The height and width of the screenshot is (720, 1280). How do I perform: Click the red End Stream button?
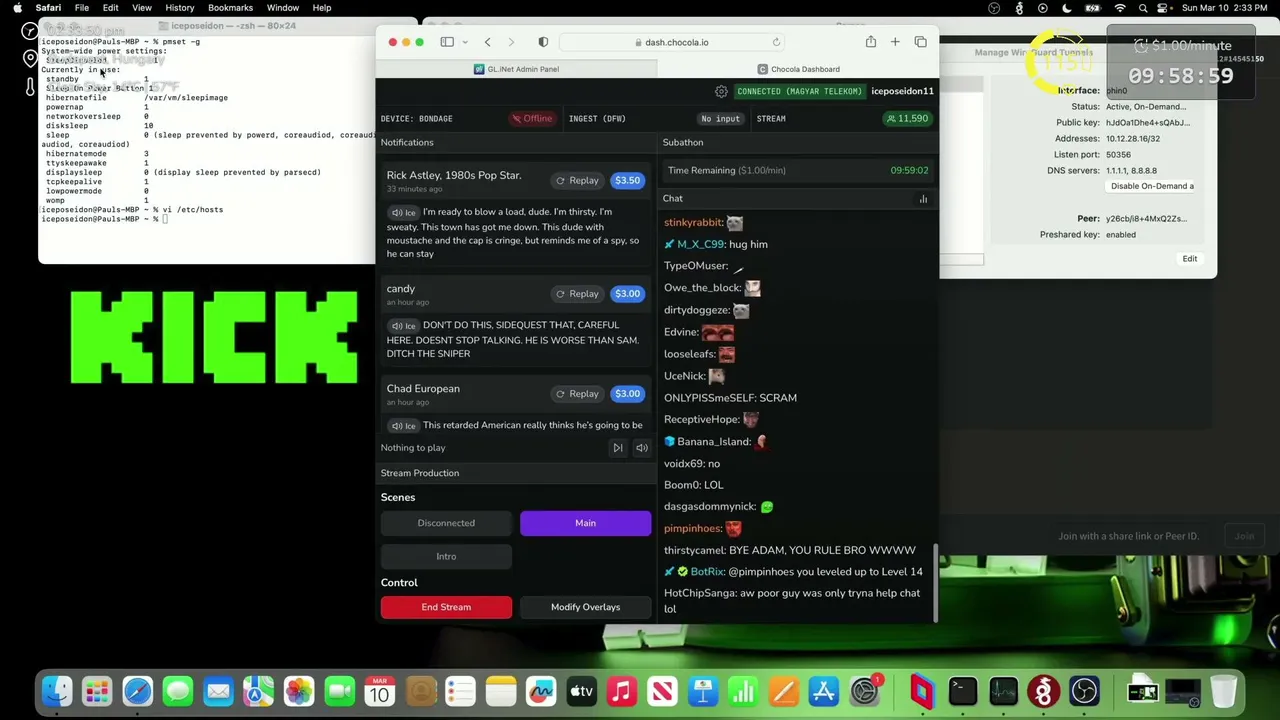click(x=446, y=607)
